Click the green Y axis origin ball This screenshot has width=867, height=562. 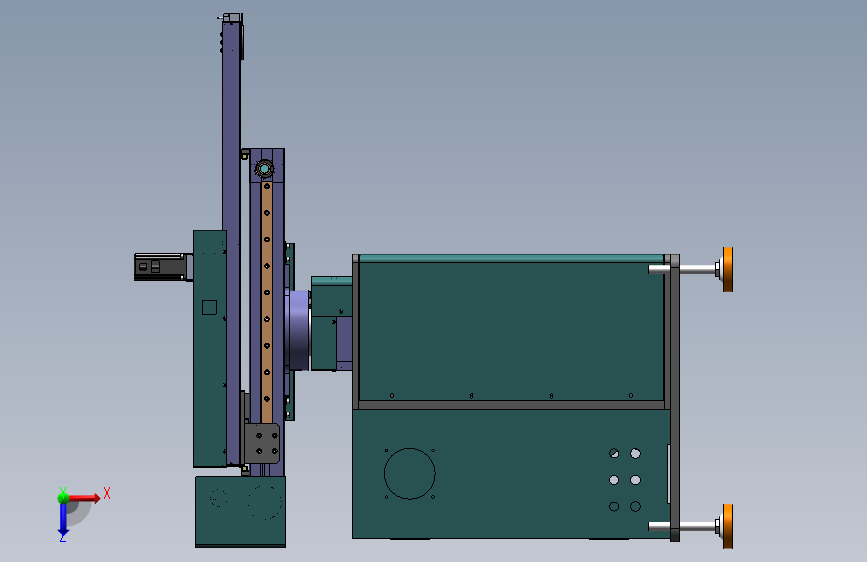point(63,497)
